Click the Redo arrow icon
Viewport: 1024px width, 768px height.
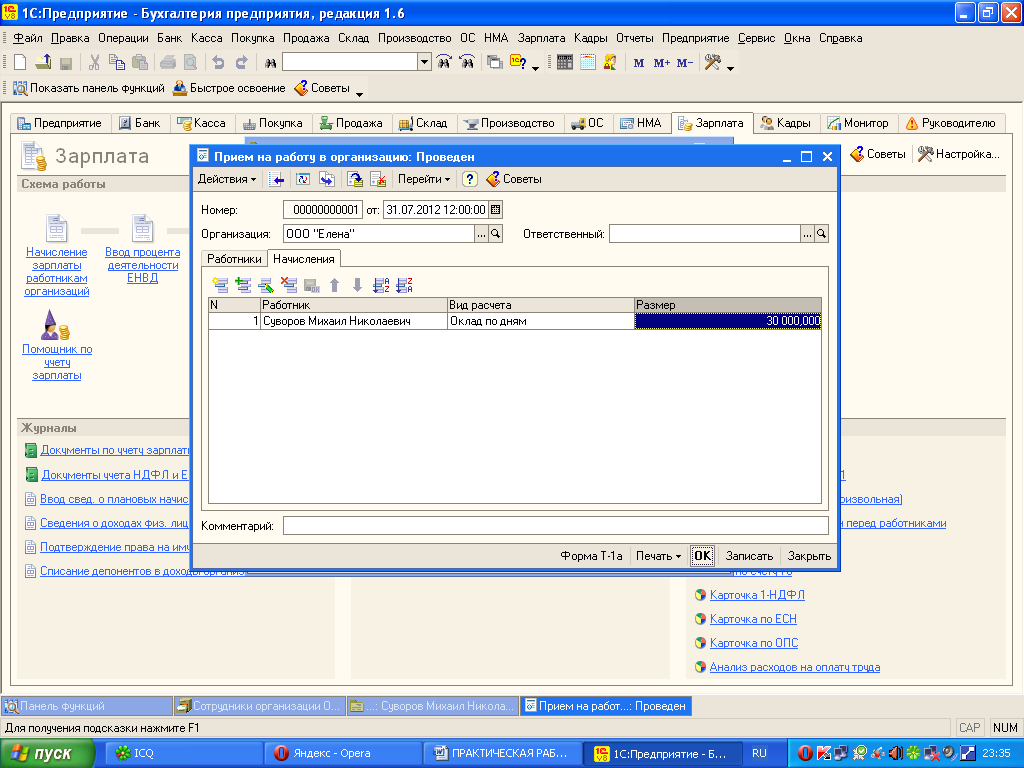point(242,63)
